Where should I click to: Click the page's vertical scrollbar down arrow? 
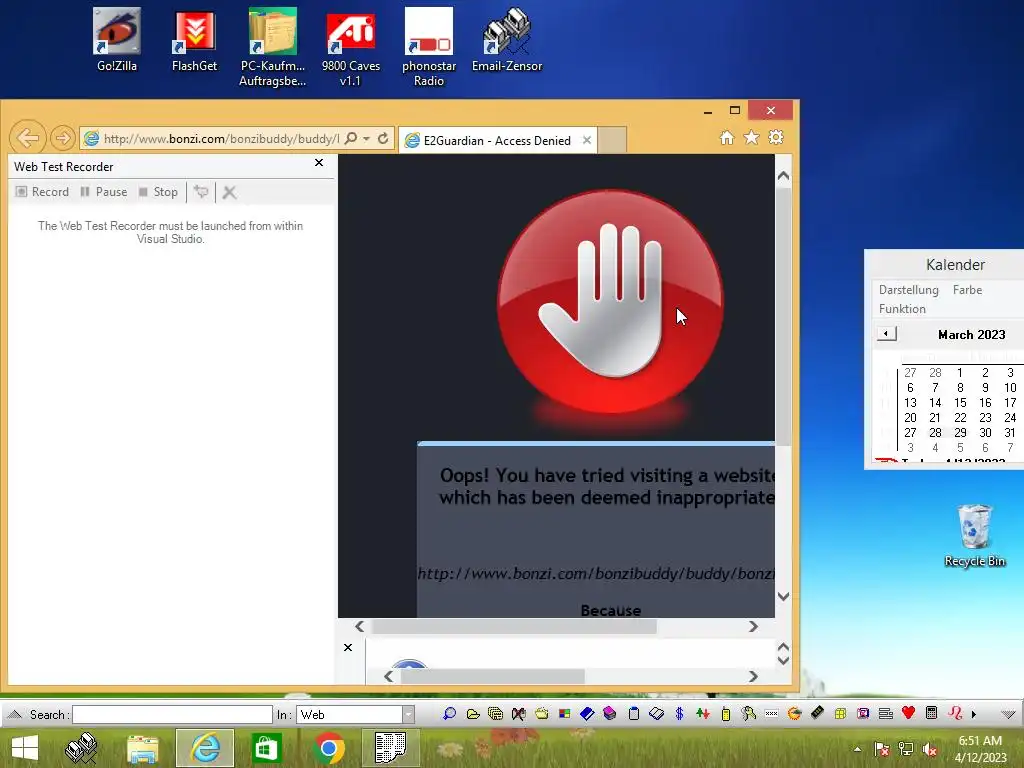point(784,596)
